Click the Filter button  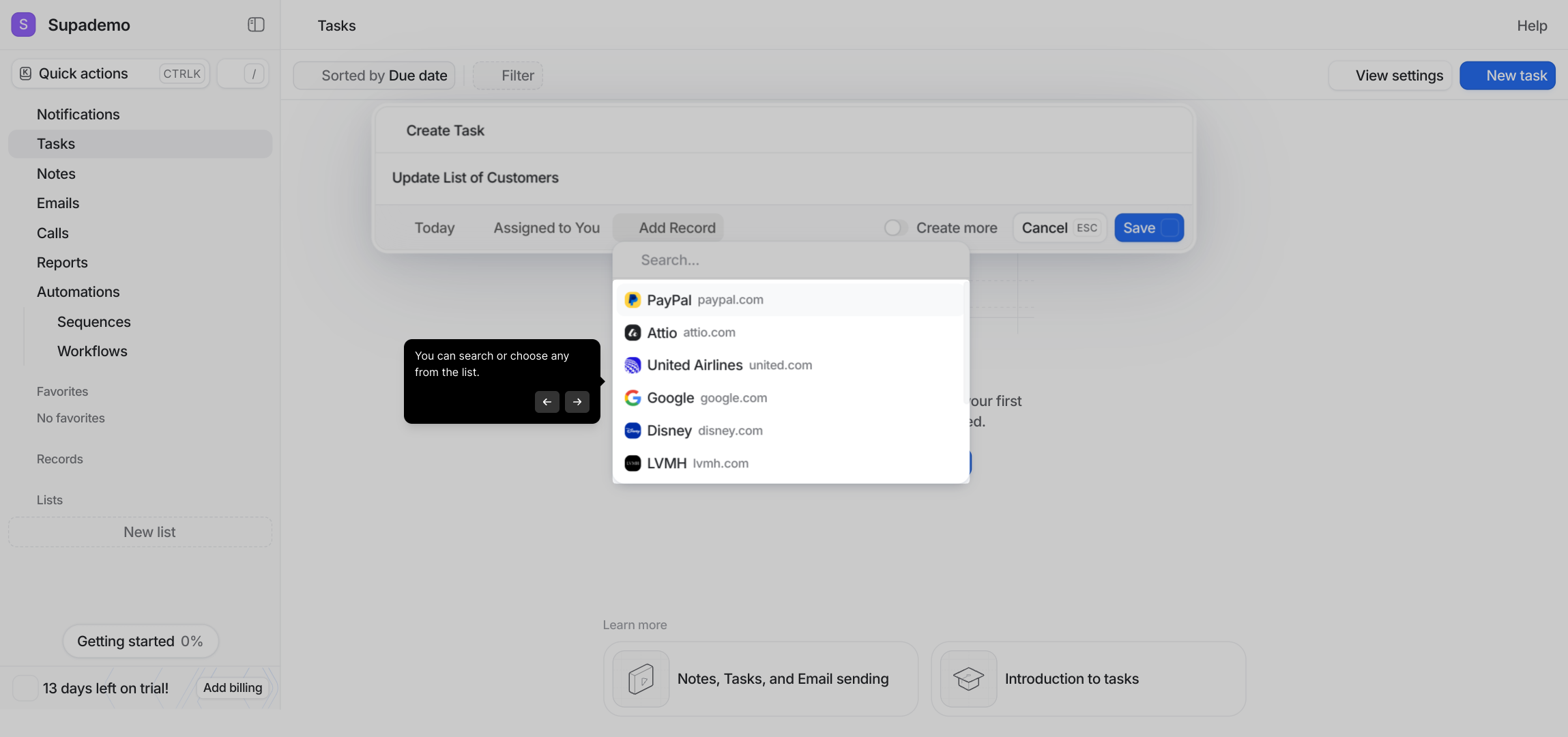point(508,75)
